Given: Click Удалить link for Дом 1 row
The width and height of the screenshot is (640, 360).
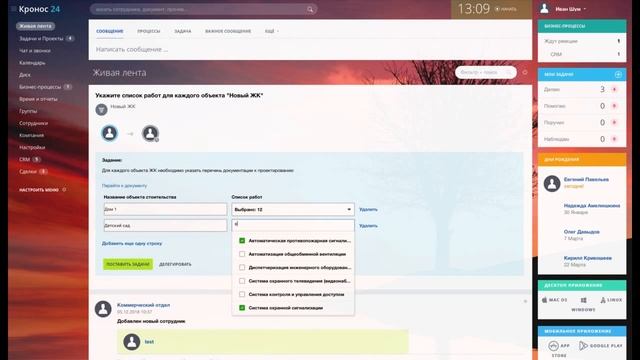Looking at the screenshot, I should tap(368, 209).
